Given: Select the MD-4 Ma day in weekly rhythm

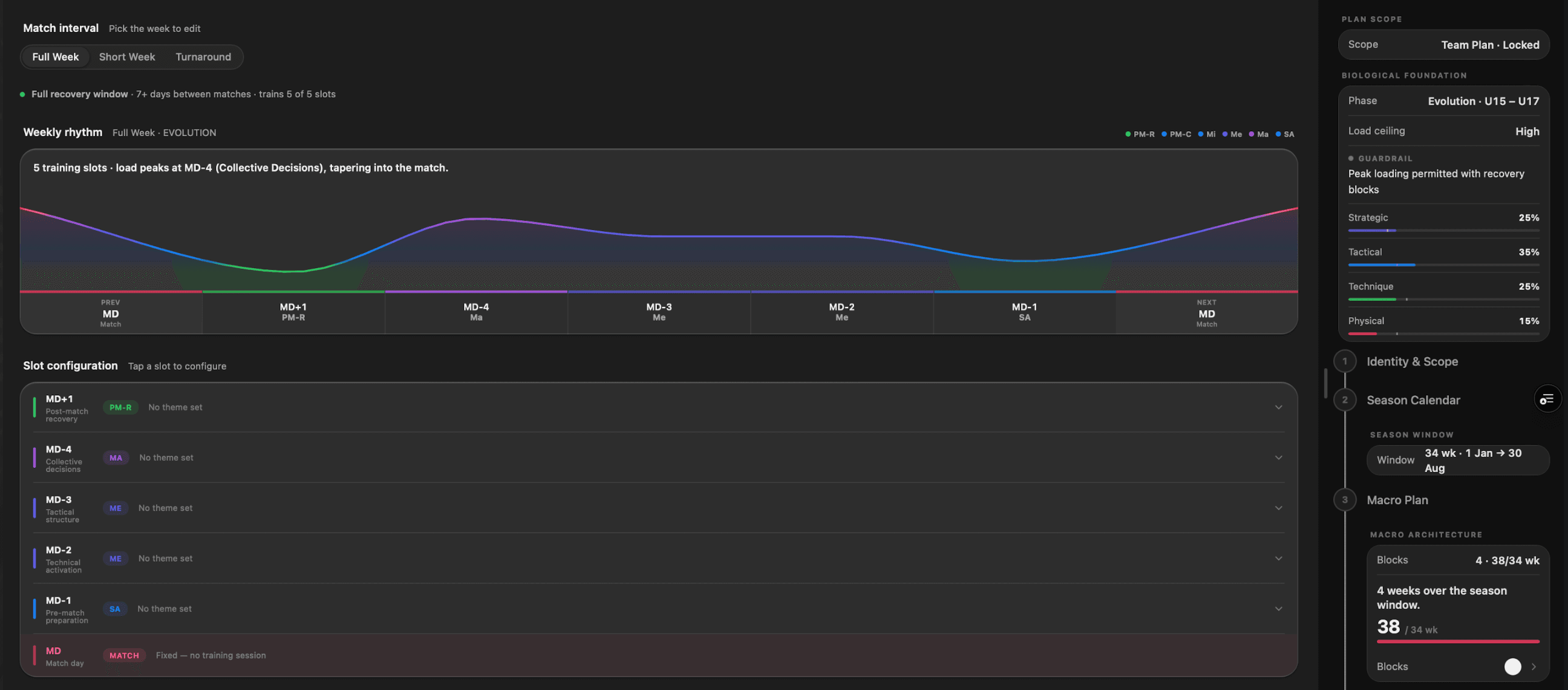Looking at the screenshot, I should [x=476, y=312].
